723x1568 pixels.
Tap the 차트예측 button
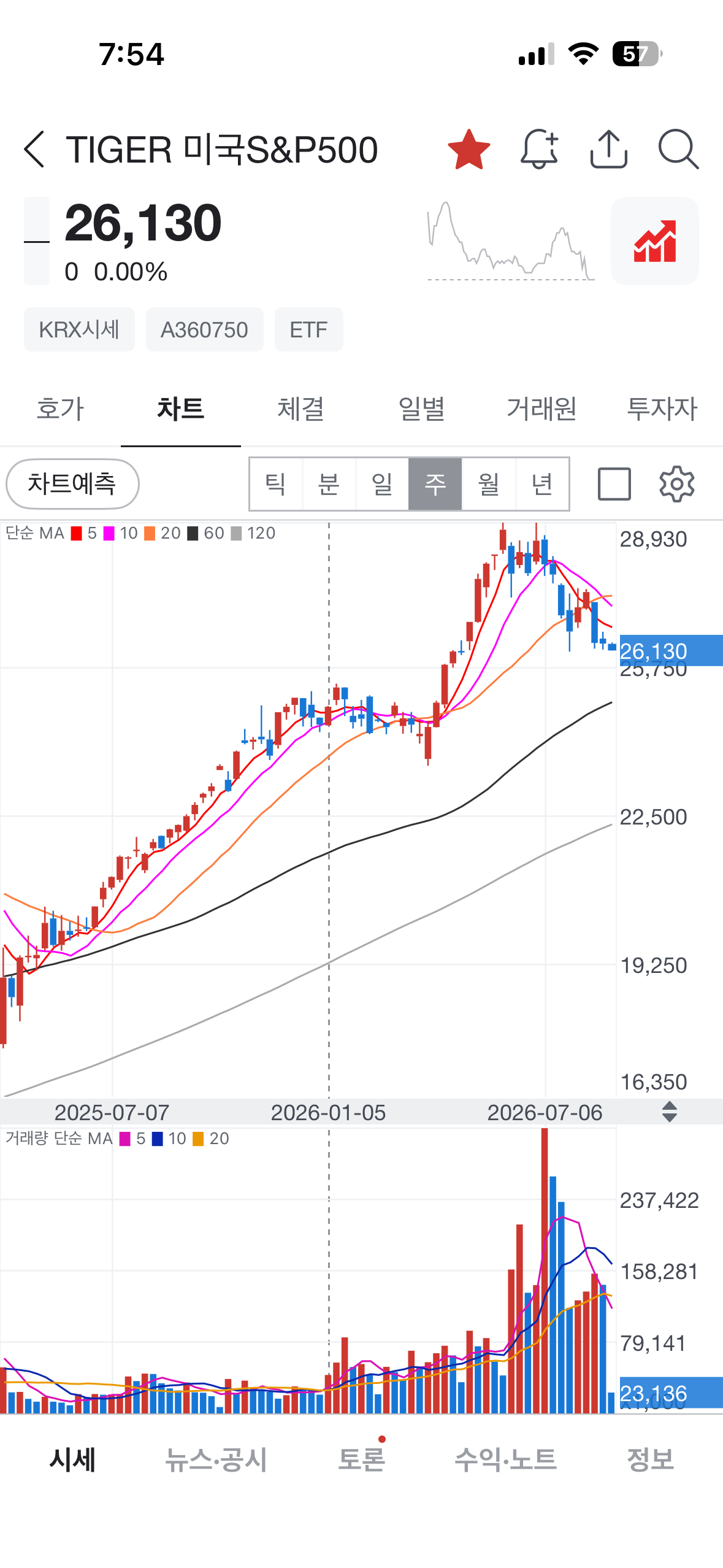[72, 484]
